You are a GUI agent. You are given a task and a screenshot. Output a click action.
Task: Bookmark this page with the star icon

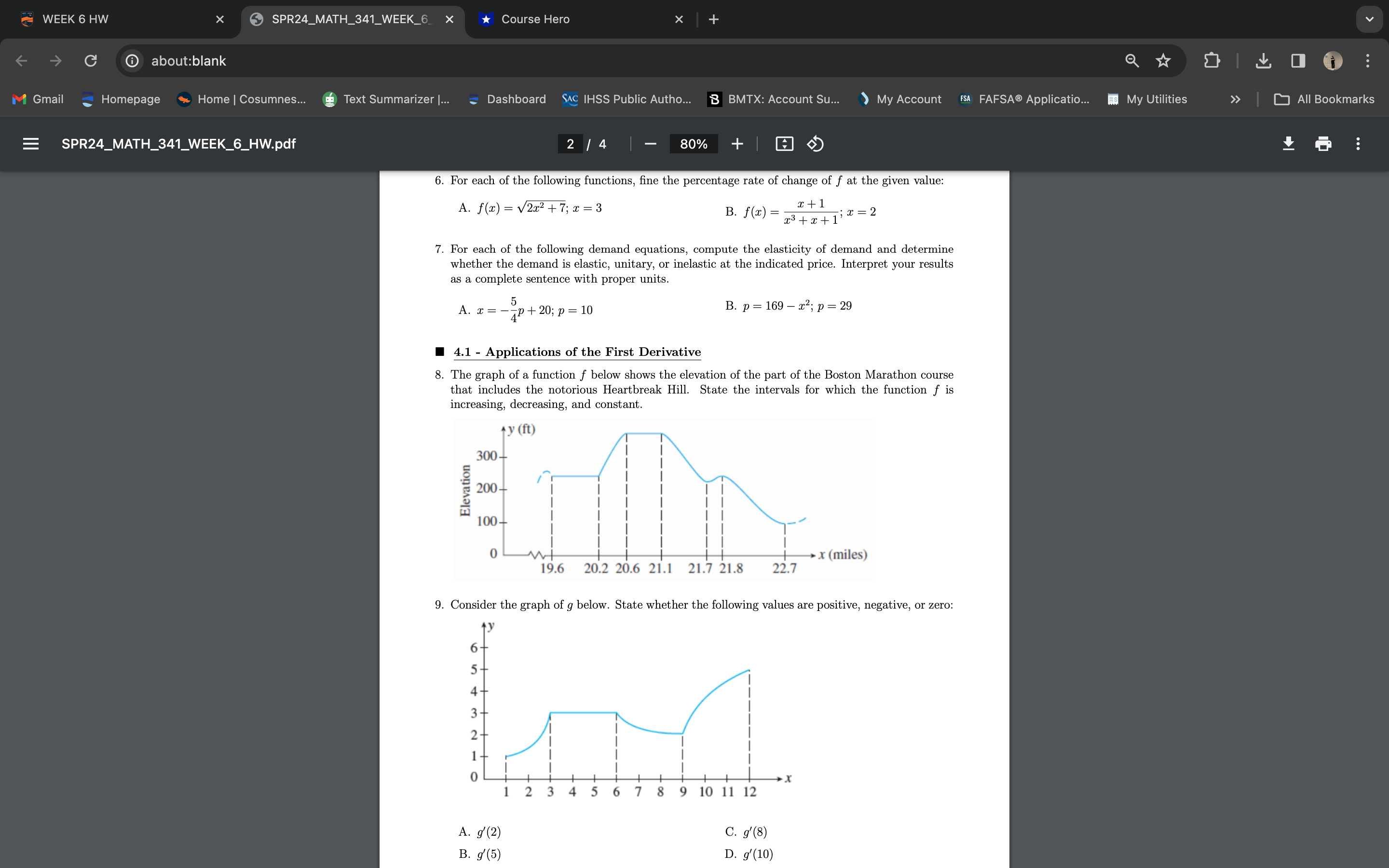[1163, 60]
